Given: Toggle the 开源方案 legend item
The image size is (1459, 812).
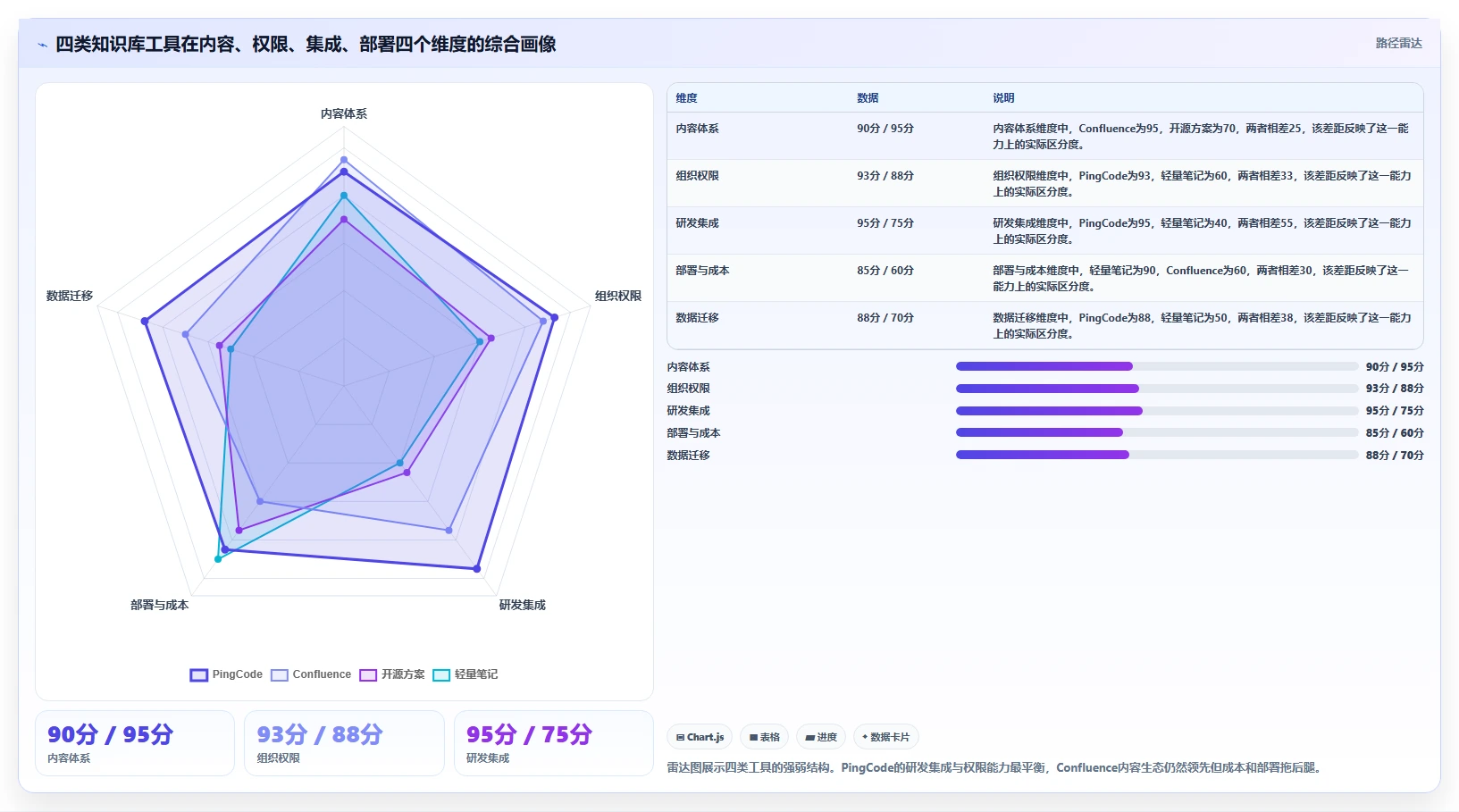Looking at the screenshot, I should coord(392,674).
